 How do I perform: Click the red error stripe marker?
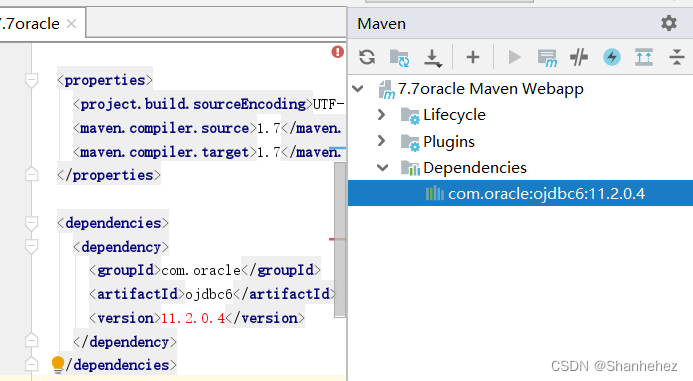click(x=337, y=239)
